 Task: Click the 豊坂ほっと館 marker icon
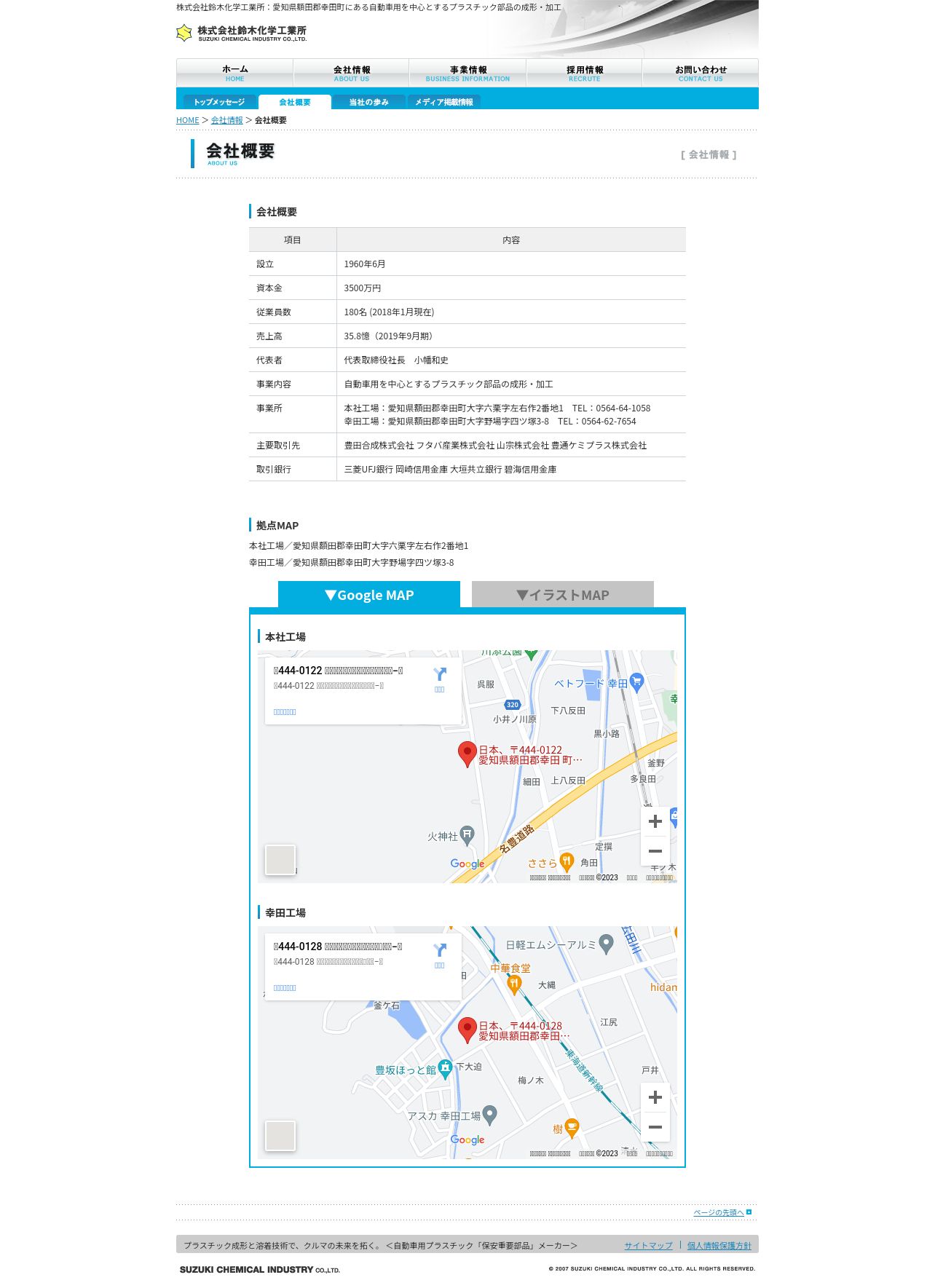[x=446, y=1069]
